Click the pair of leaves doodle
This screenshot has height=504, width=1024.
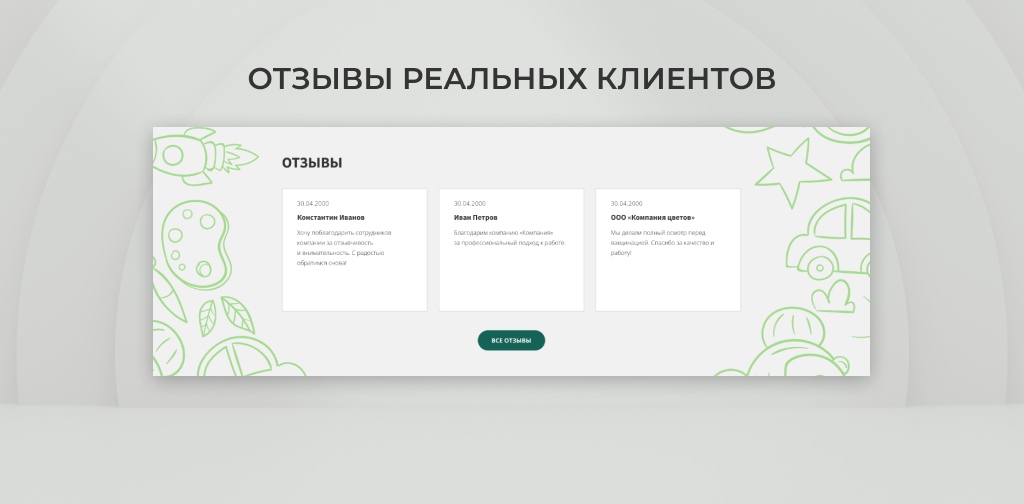click(222, 316)
